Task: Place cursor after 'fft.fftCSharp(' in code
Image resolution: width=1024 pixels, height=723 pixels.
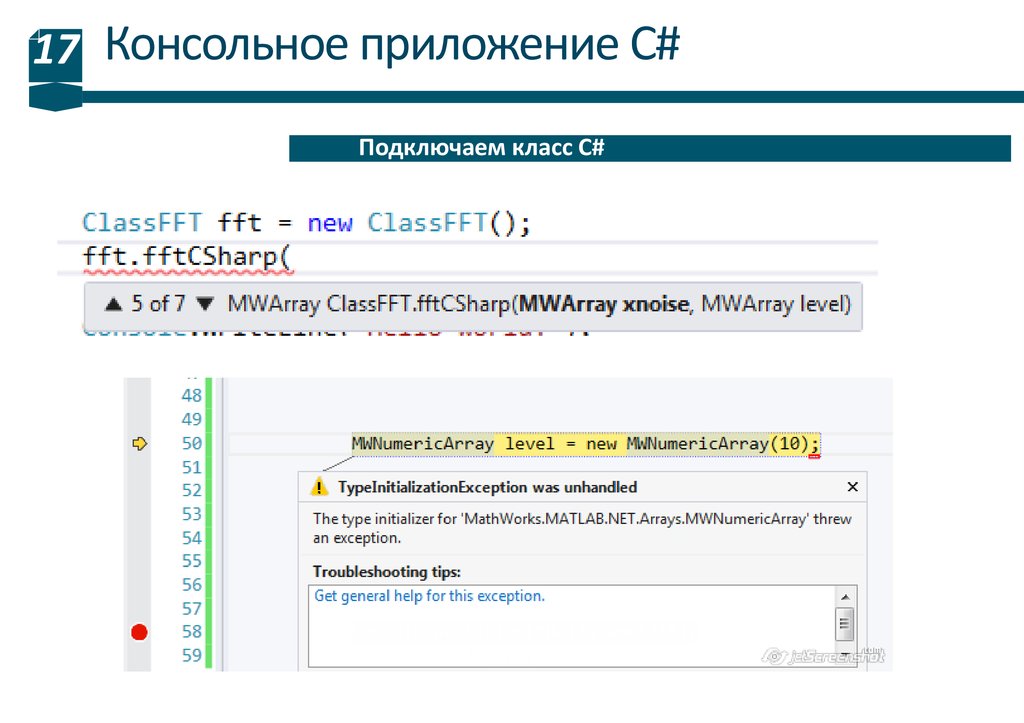Action: [x=295, y=257]
